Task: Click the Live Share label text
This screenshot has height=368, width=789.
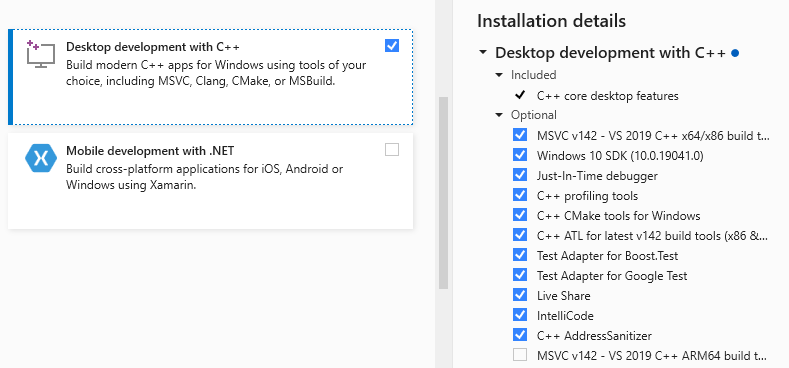Action: tap(564, 296)
